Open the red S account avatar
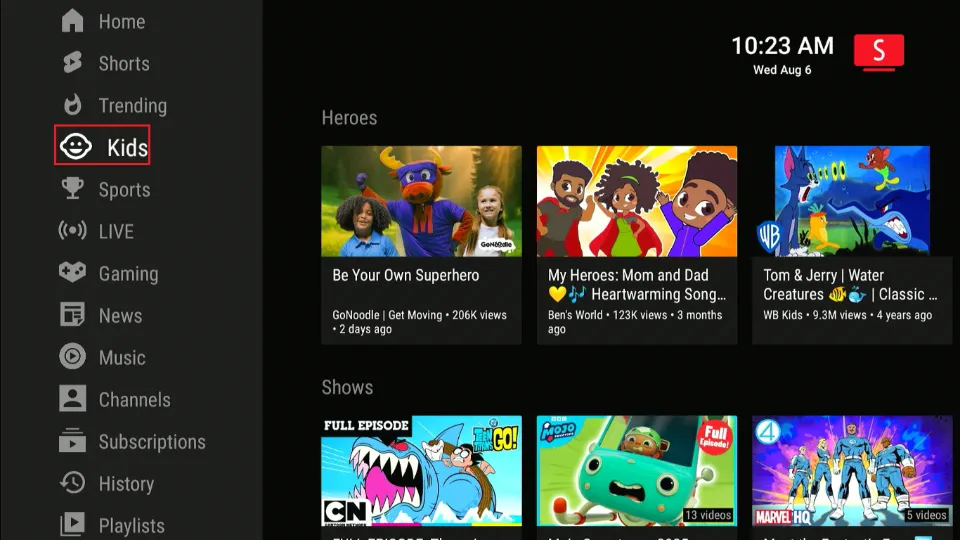 point(879,51)
